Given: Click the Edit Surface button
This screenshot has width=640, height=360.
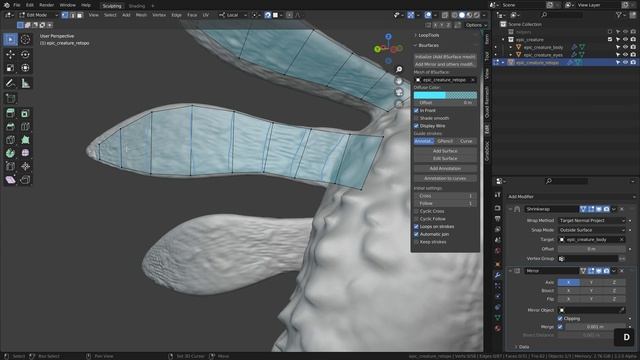Looking at the screenshot, I should coord(445,159).
